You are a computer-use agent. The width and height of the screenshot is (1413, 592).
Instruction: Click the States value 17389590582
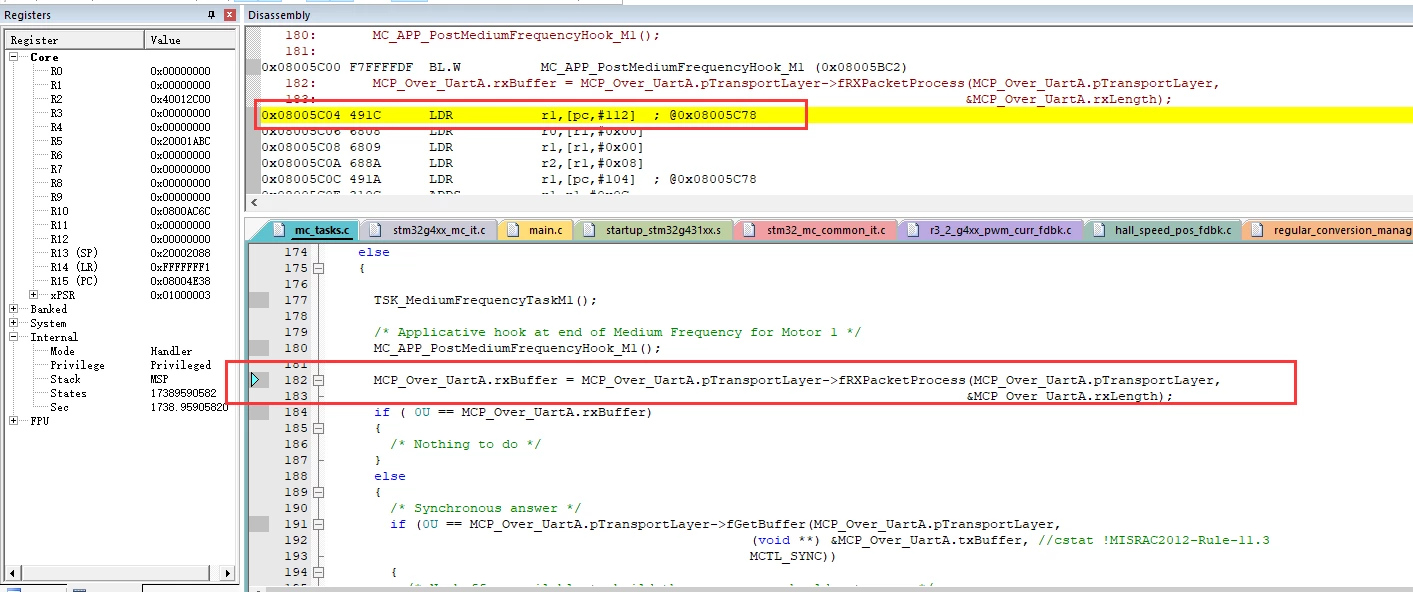[184, 393]
